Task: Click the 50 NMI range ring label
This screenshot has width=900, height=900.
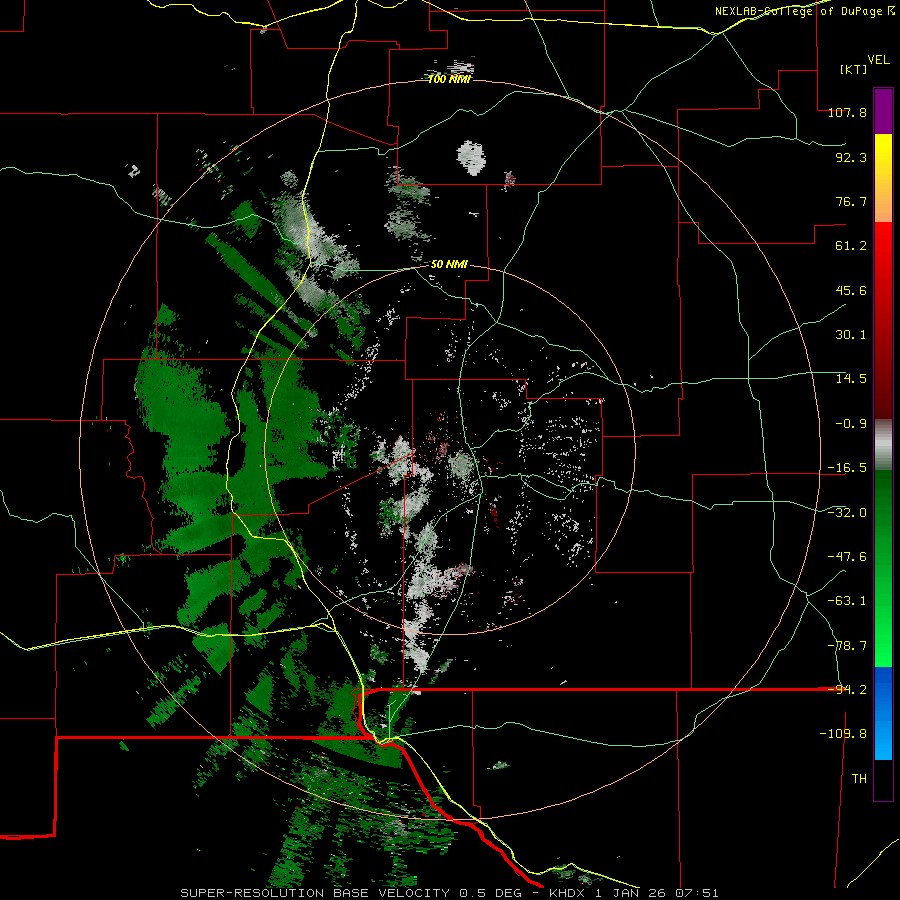Action: click(x=449, y=265)
